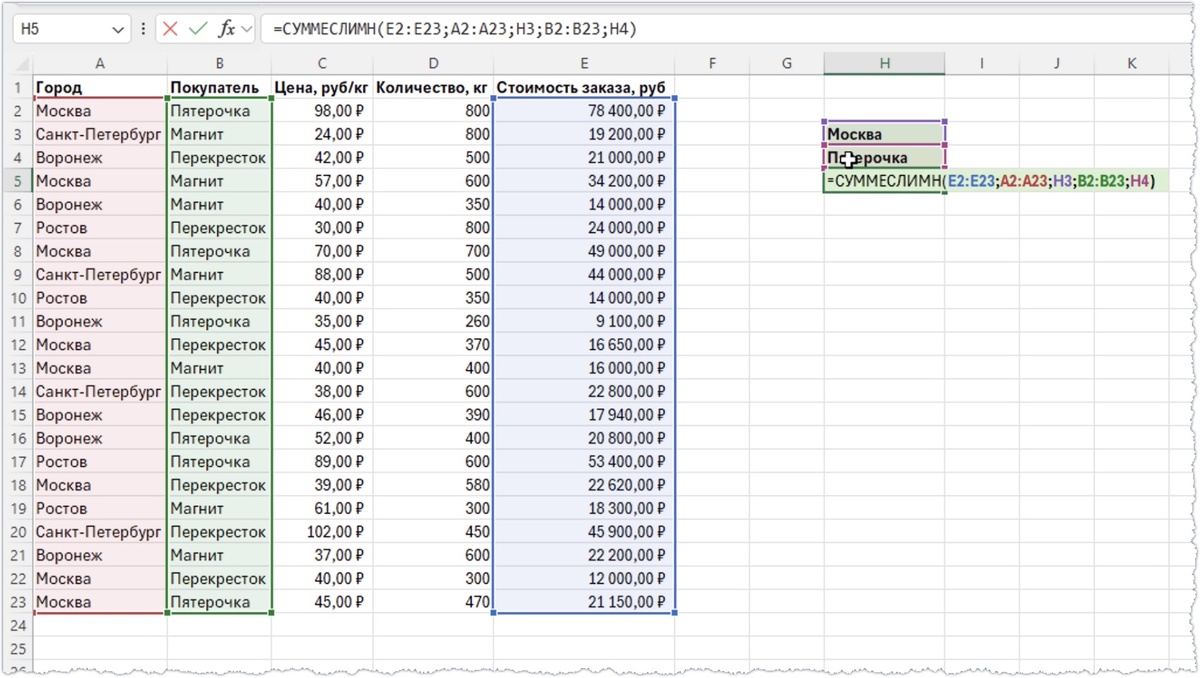Select Пятерочка in row 2
Screen dimensions: 1200x678
coord(219,111)
